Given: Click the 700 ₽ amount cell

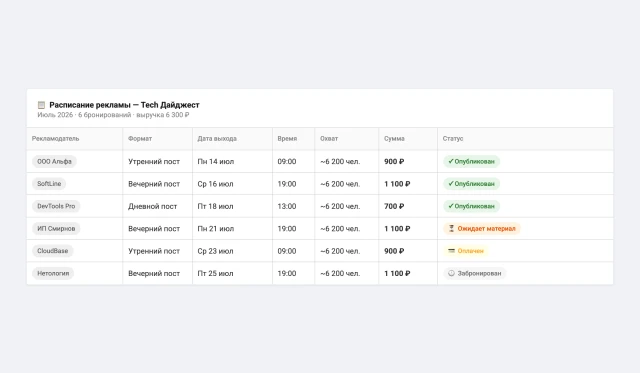Looking at the screenshot, I should pos(394,206).
